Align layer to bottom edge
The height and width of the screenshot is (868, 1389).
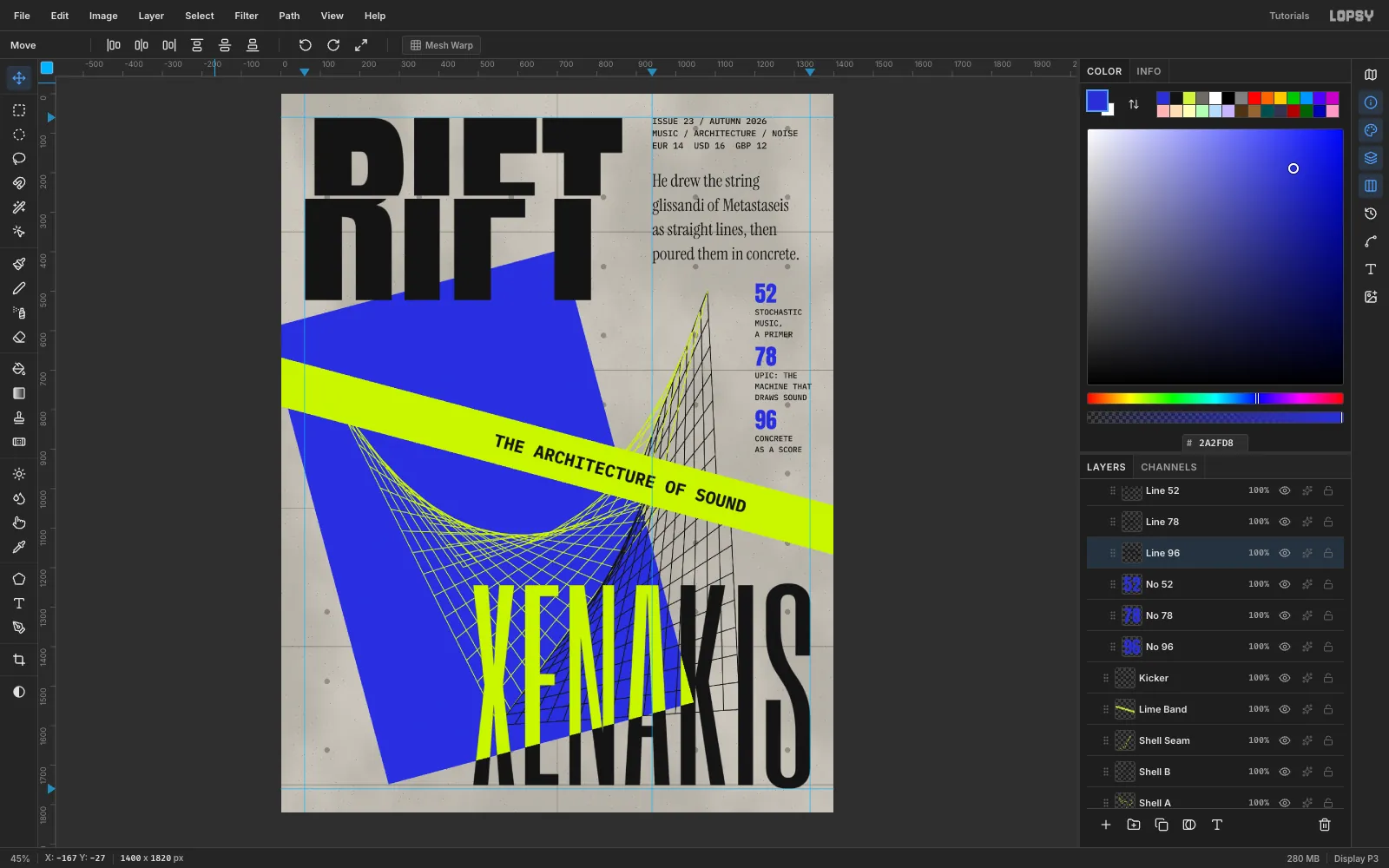pyautogui.click(x=253, y=45)
